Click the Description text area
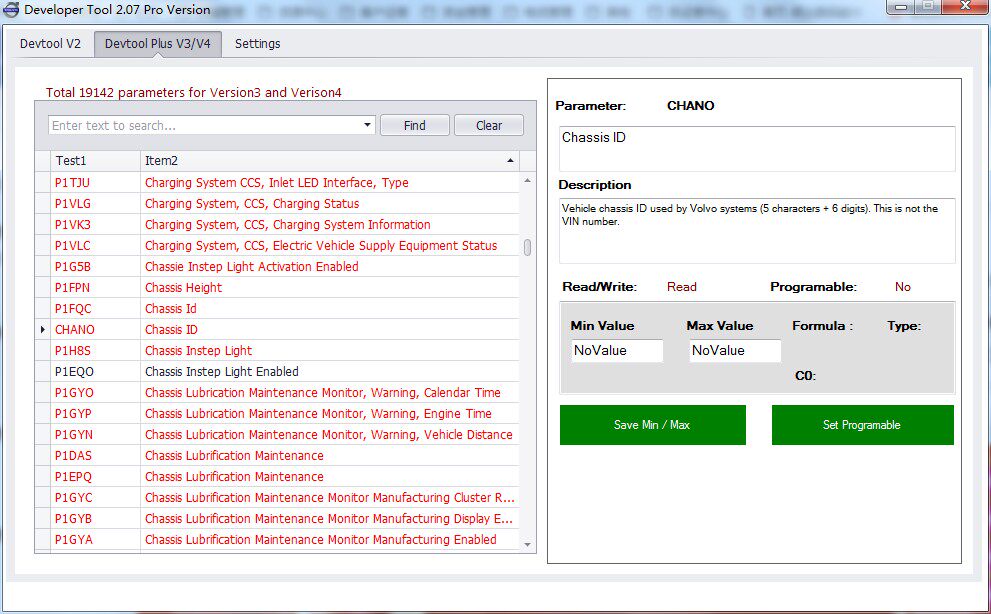 757,231
